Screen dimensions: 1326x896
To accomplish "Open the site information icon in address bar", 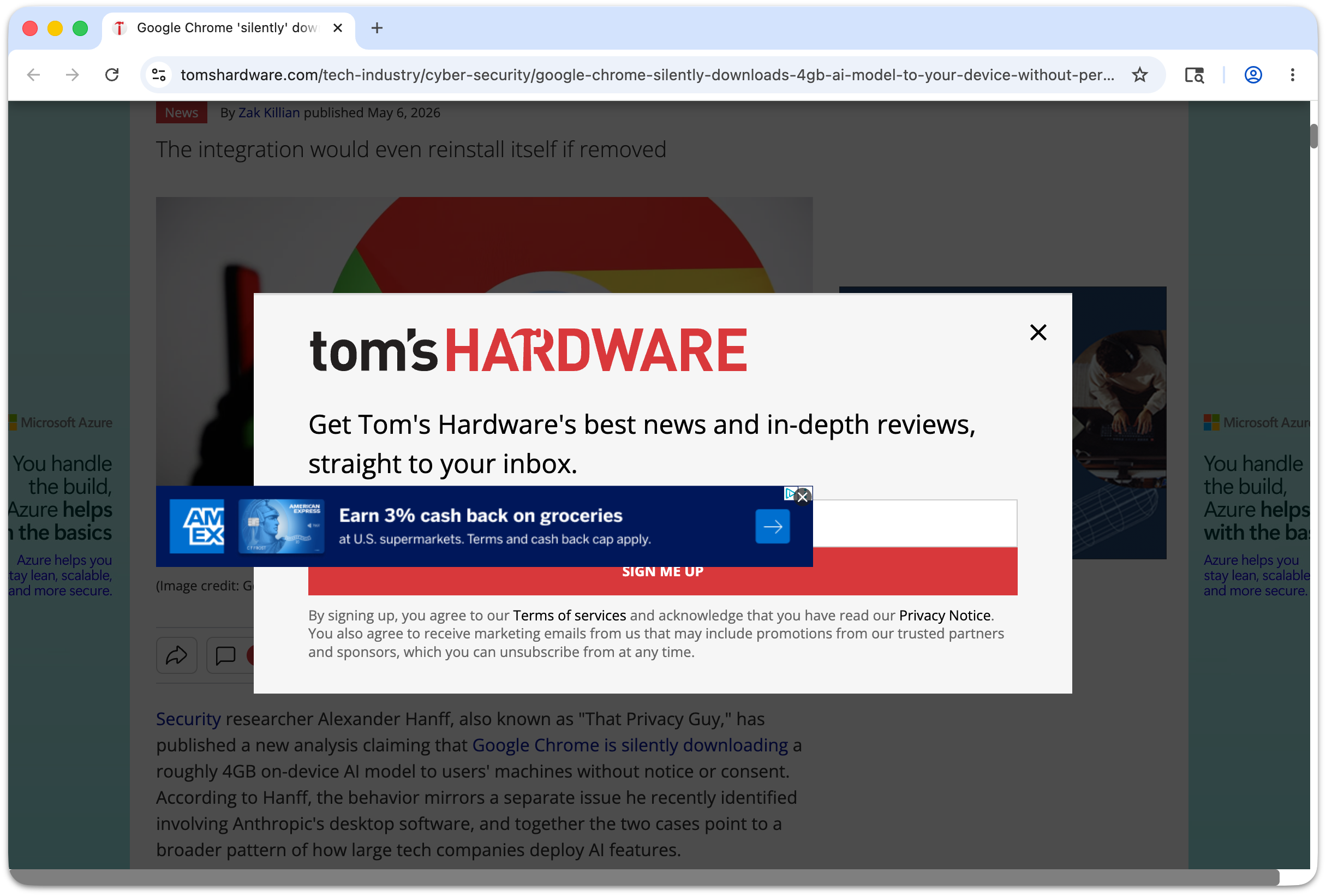I will (159, 75).
